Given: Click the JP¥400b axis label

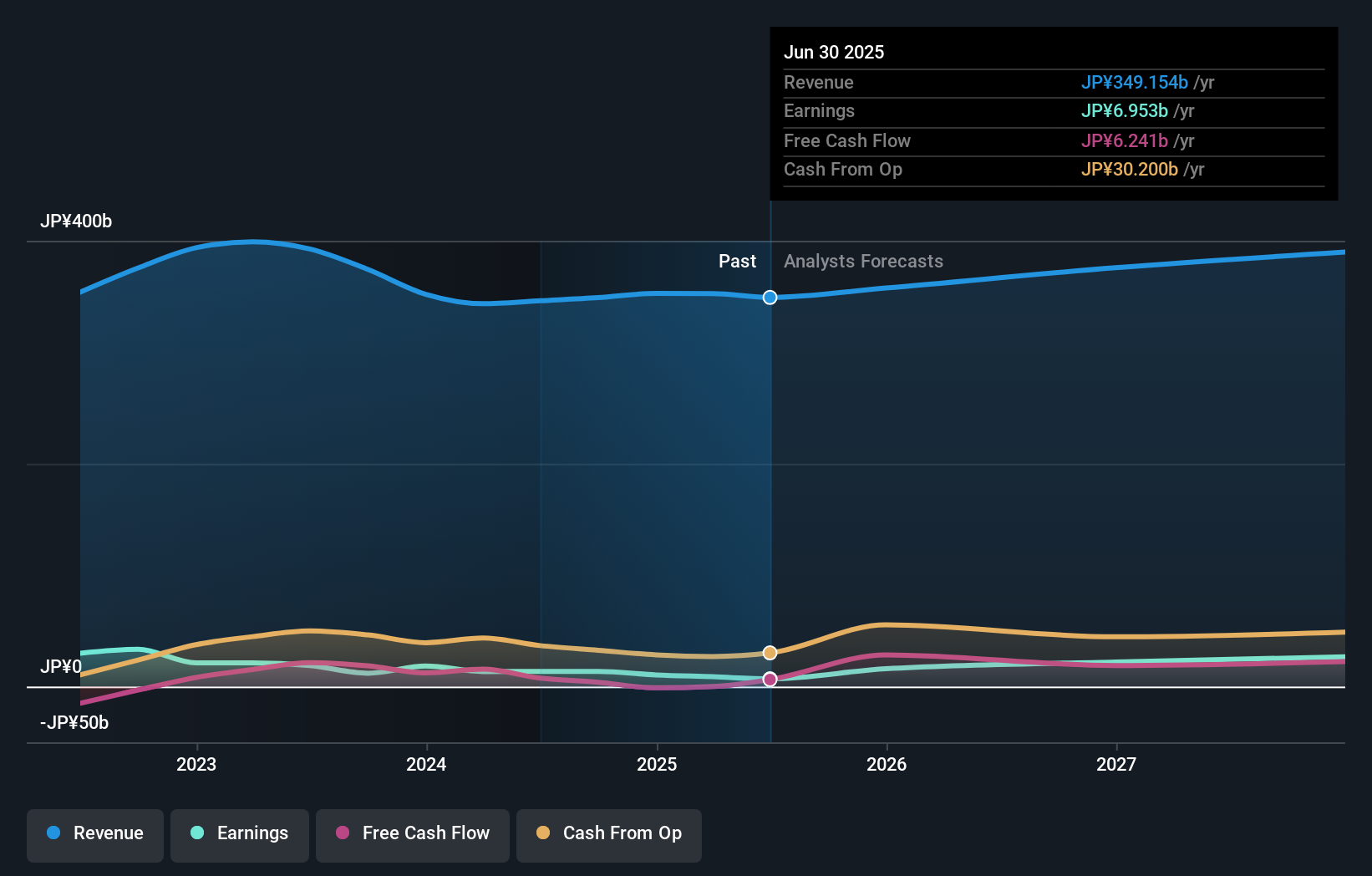Looking at the screenshot, I should [x=76, y=222].
